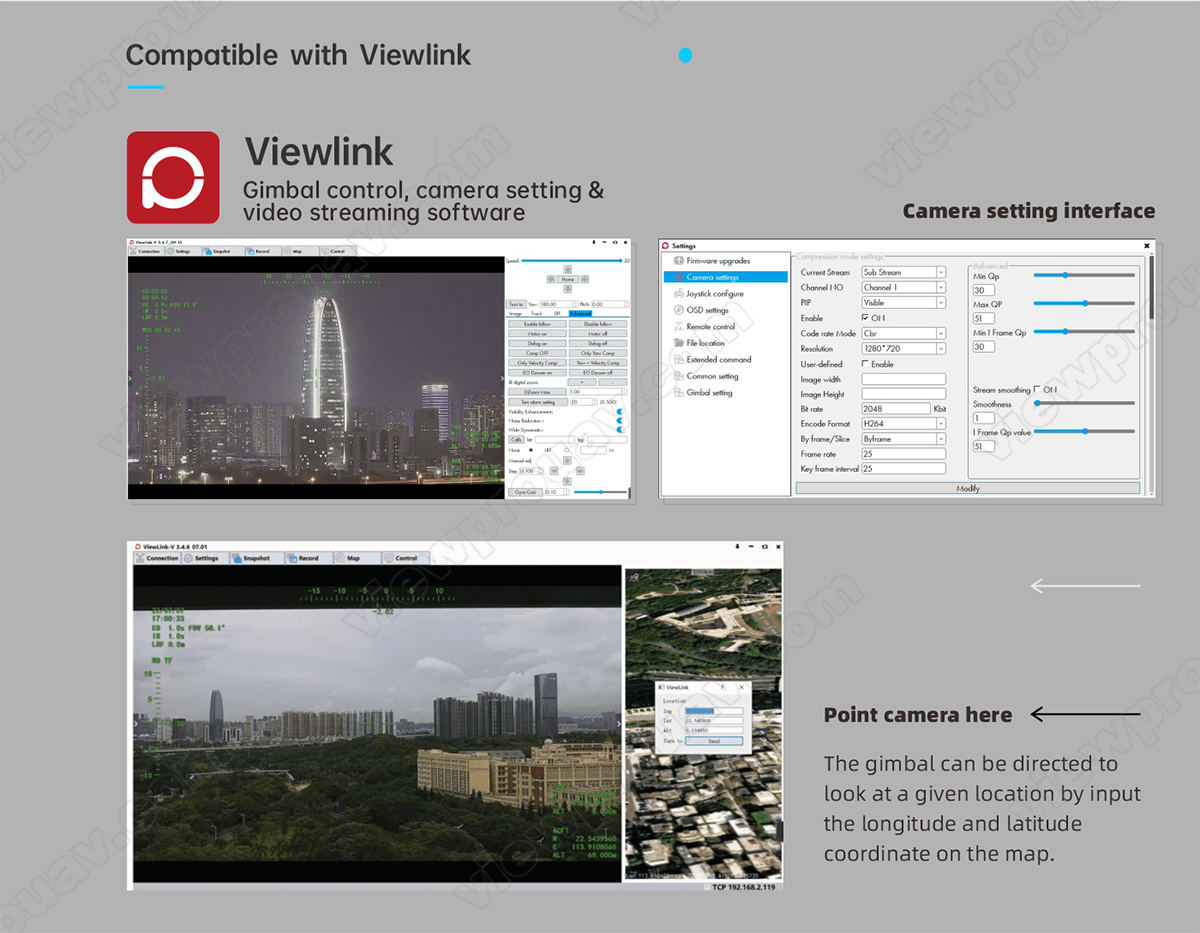Click the Send button in the location dialog
Image resolution: width=1200 pixels, height=933 pixels.
(x=713, y=741)
